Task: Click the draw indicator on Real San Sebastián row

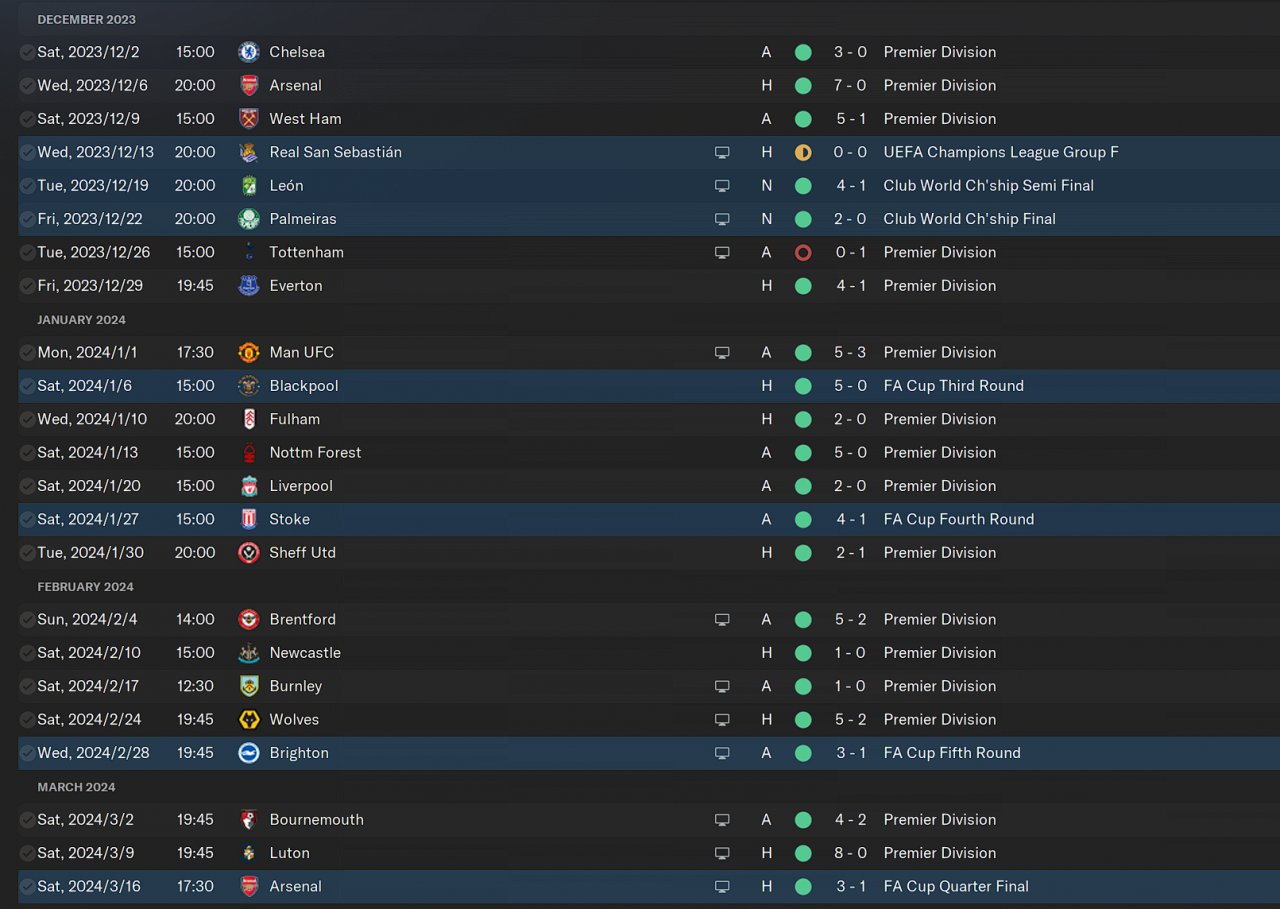Action: click(x=803, y=152)
